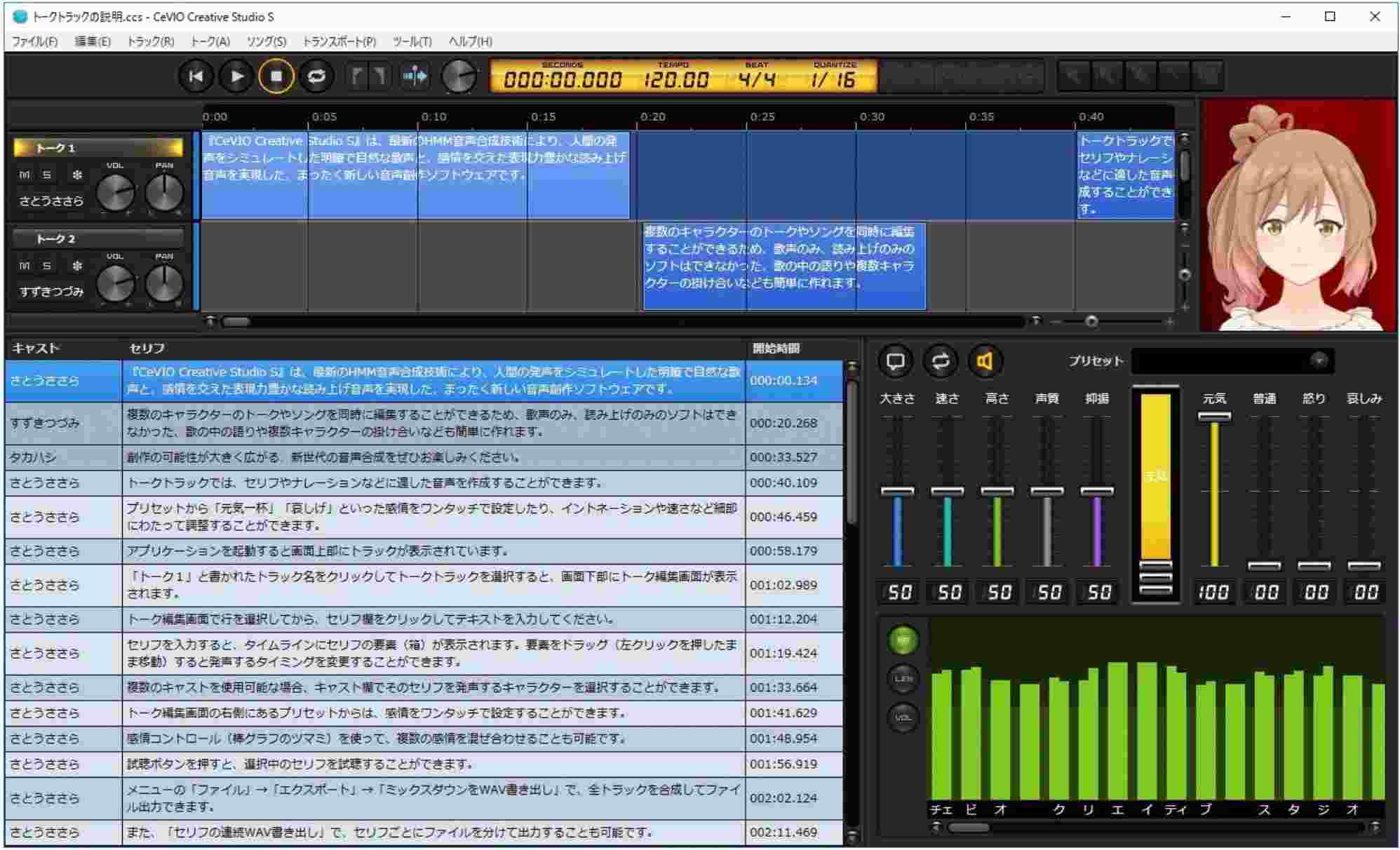This screenshot has width=1400, height=850.
Task: Select the トーク 1 track header
Action: tap(98, 148)
